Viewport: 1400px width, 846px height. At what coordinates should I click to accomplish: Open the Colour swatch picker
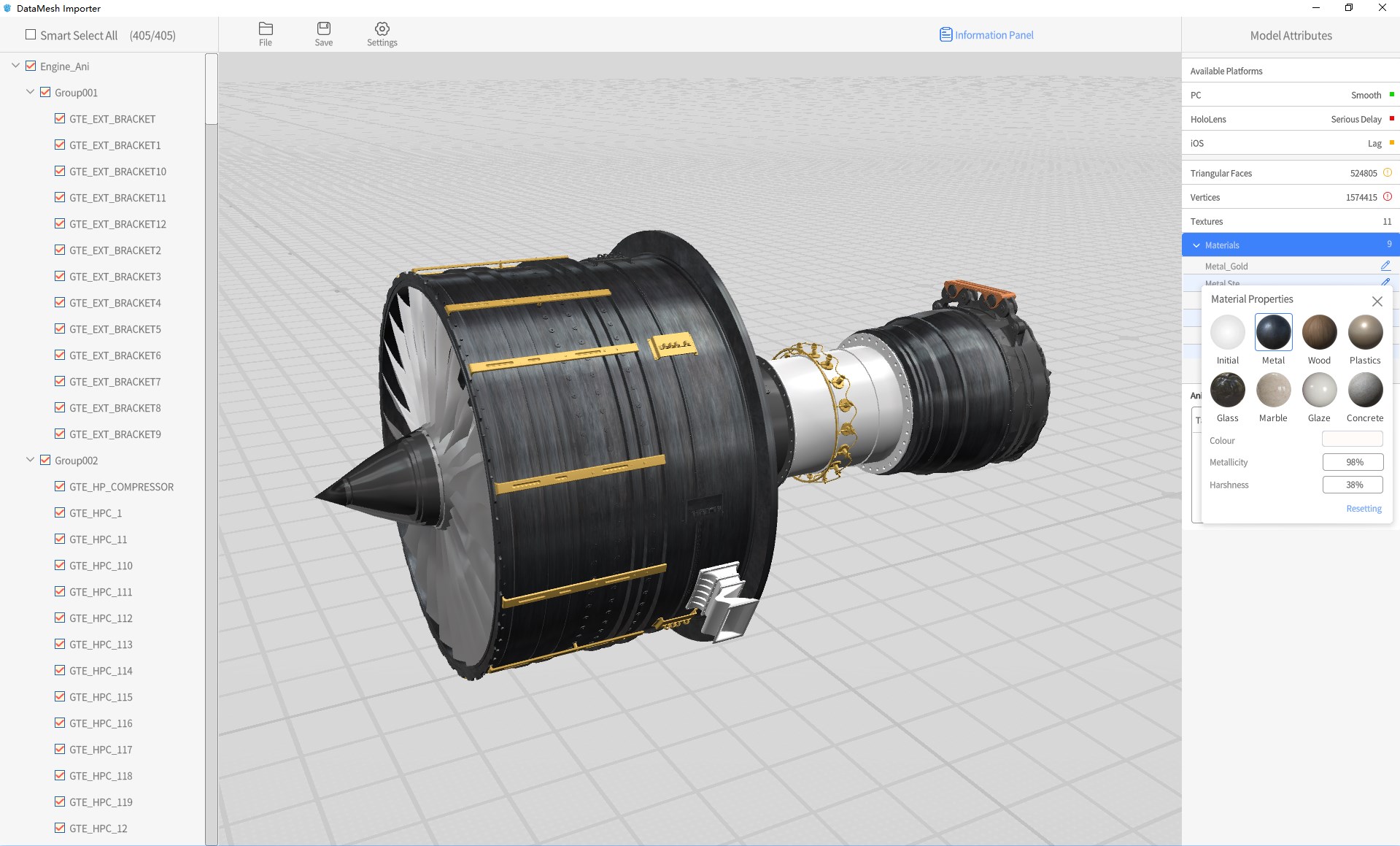1352,439
